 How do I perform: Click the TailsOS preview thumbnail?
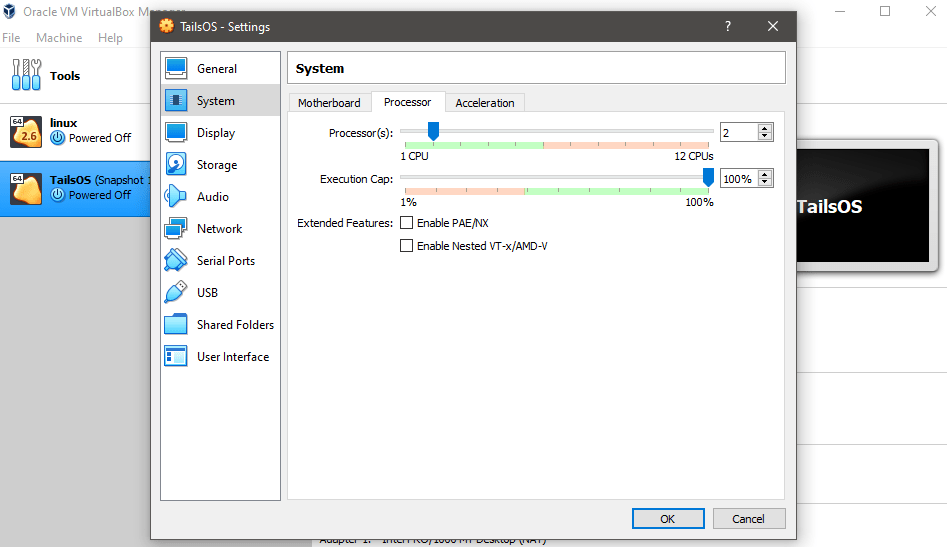pos(862,205)
